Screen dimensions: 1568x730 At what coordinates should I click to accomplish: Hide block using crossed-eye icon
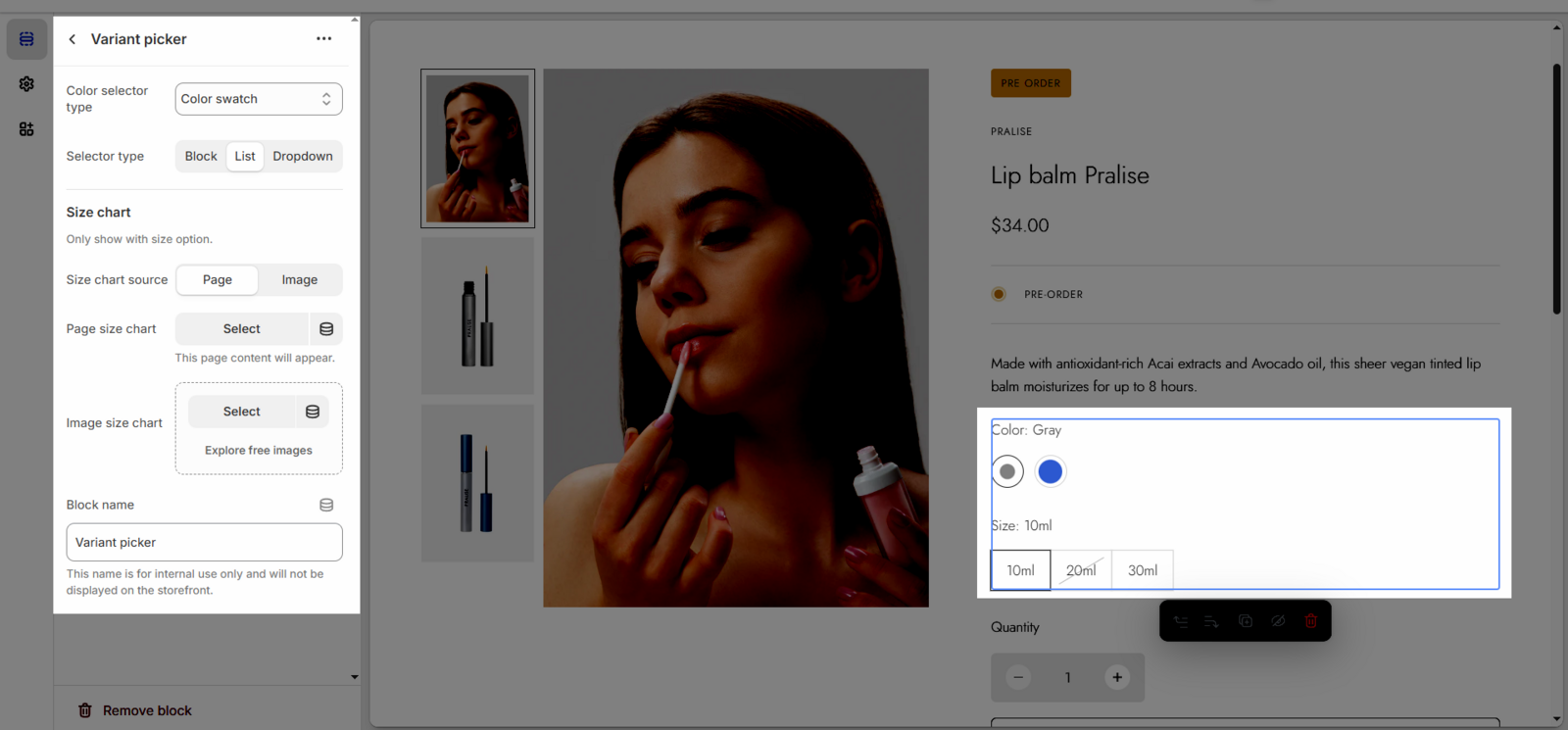click(x=1278, y=621)
